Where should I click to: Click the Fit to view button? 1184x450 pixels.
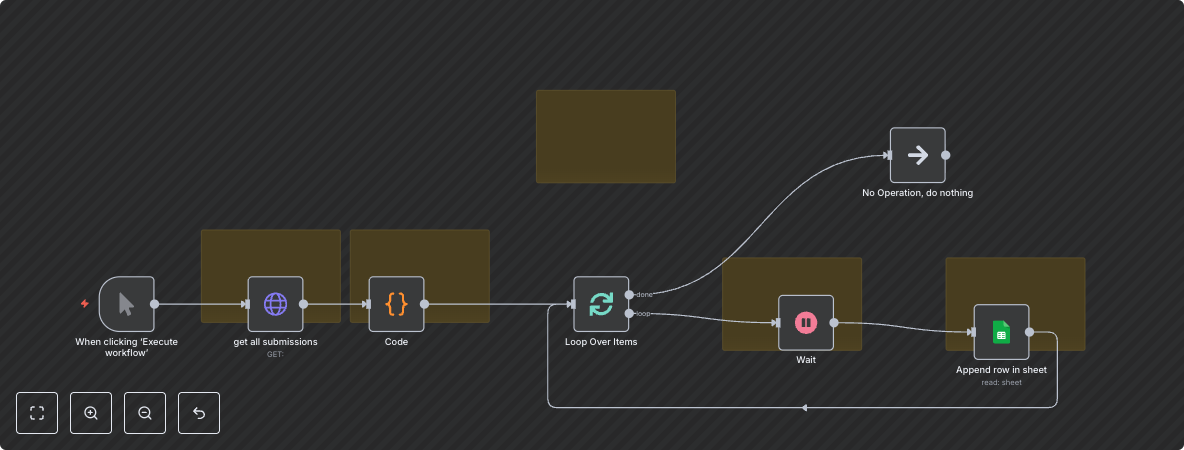[x=37, y=413]
